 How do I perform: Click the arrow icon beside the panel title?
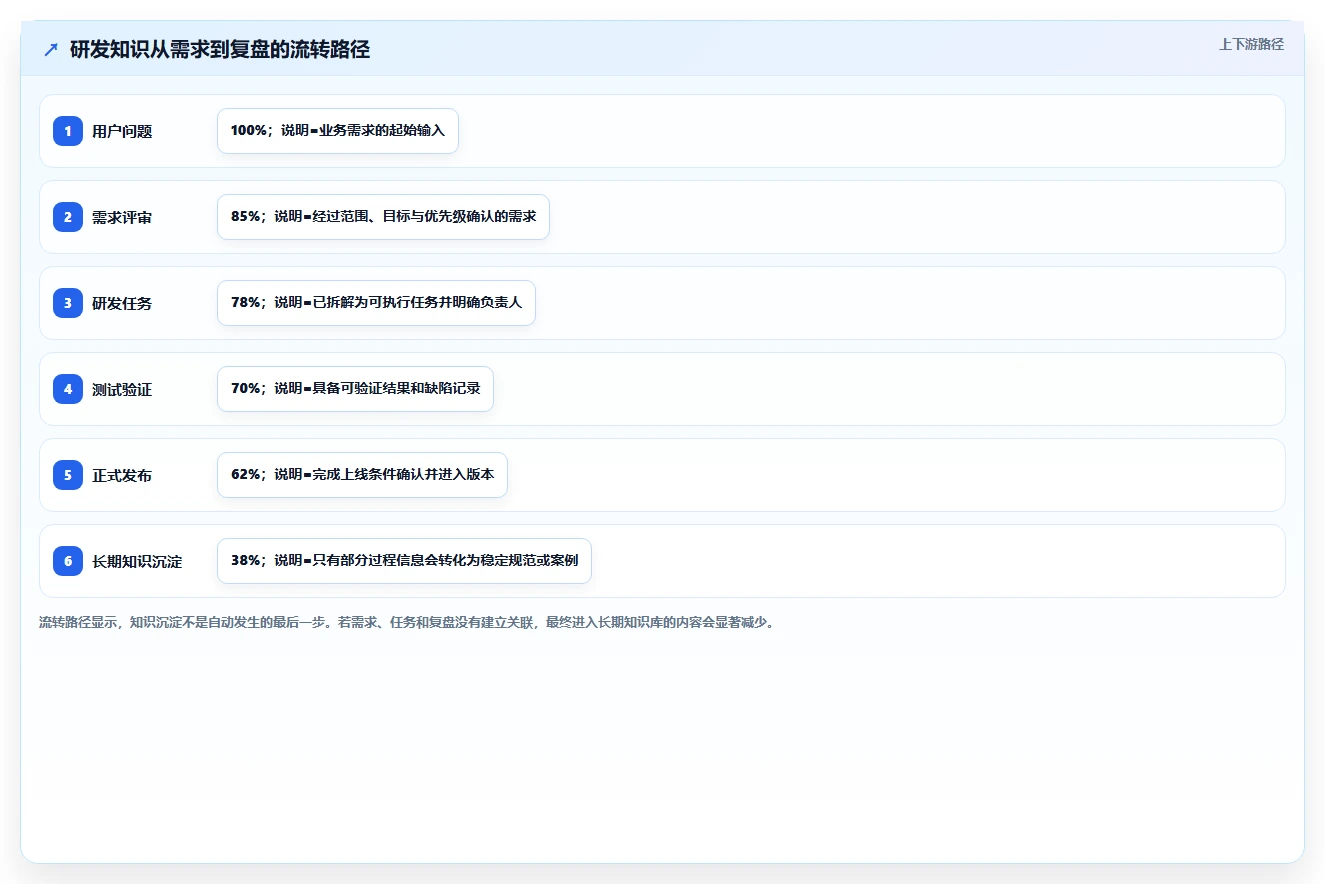coord(51,50)
